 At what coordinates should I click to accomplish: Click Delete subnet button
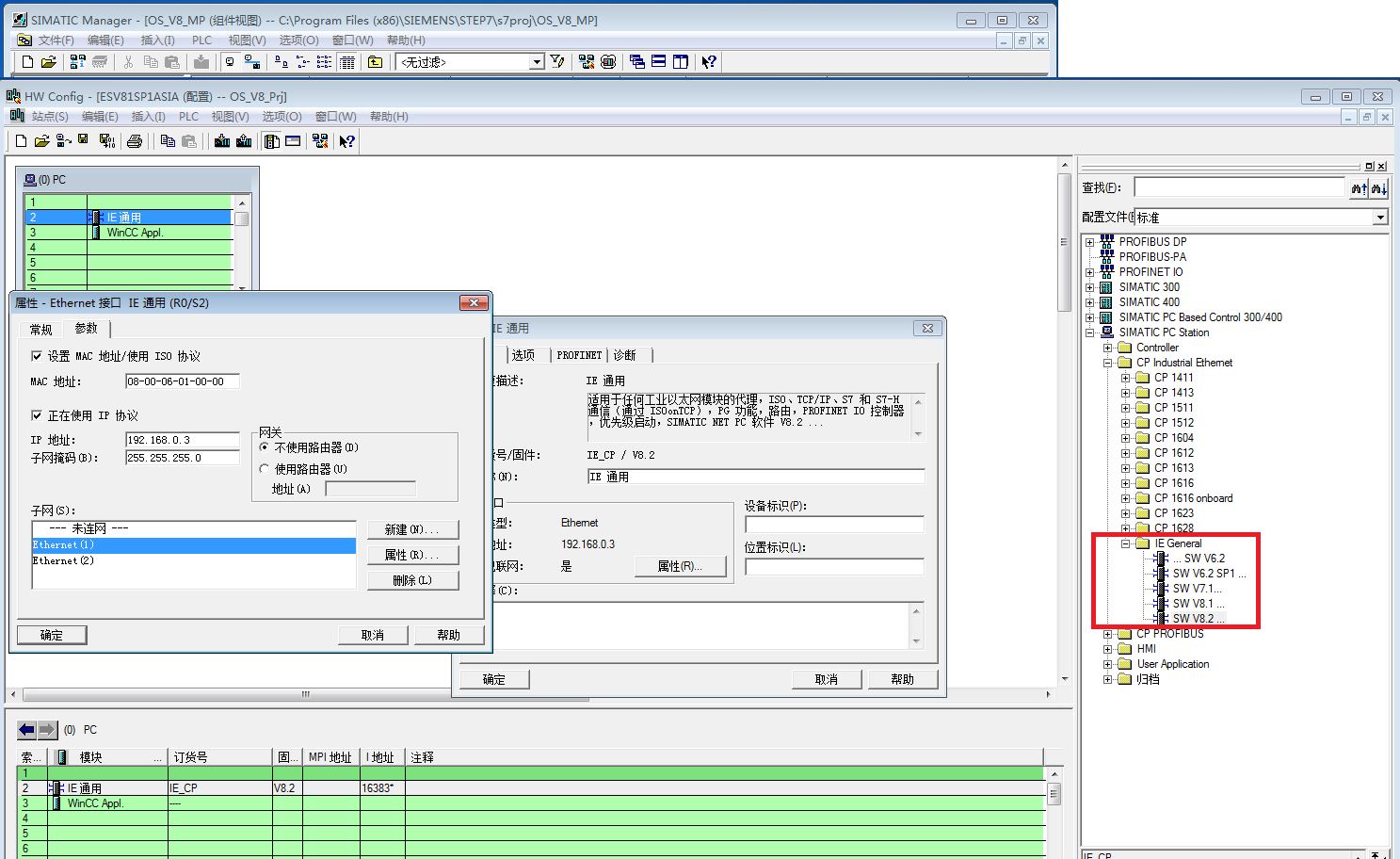(x=412, y=580)
